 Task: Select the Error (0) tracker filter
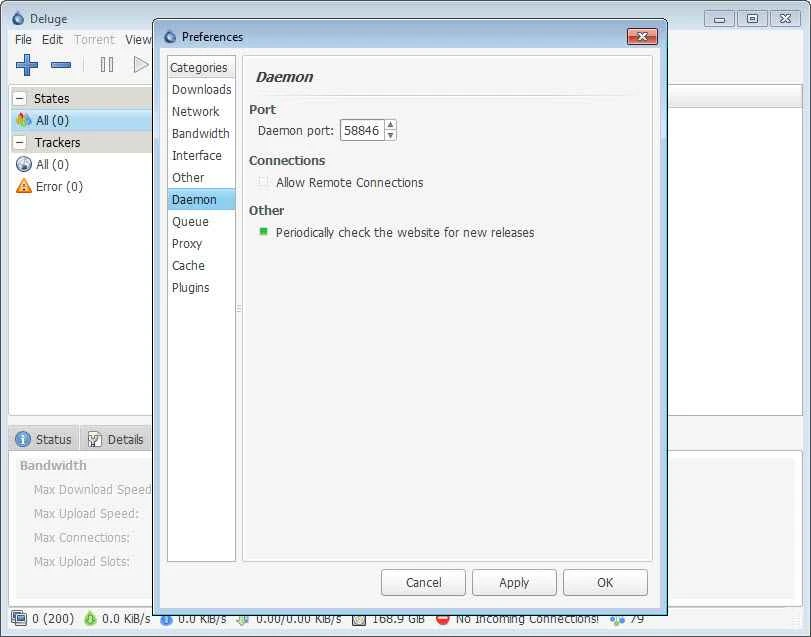pos(81,187)
